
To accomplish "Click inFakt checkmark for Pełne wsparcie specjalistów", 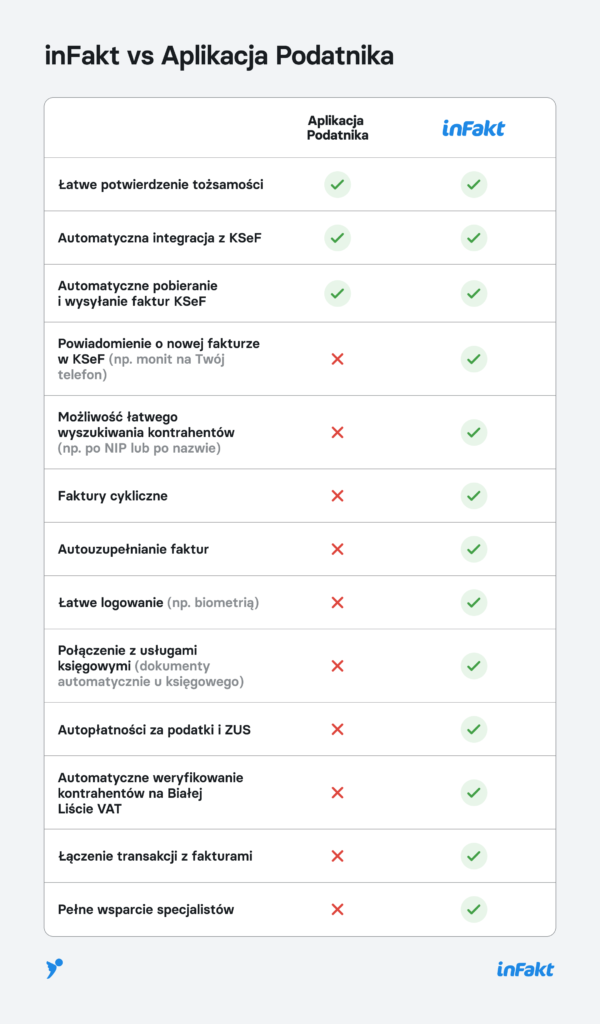I will coord(474,910).
